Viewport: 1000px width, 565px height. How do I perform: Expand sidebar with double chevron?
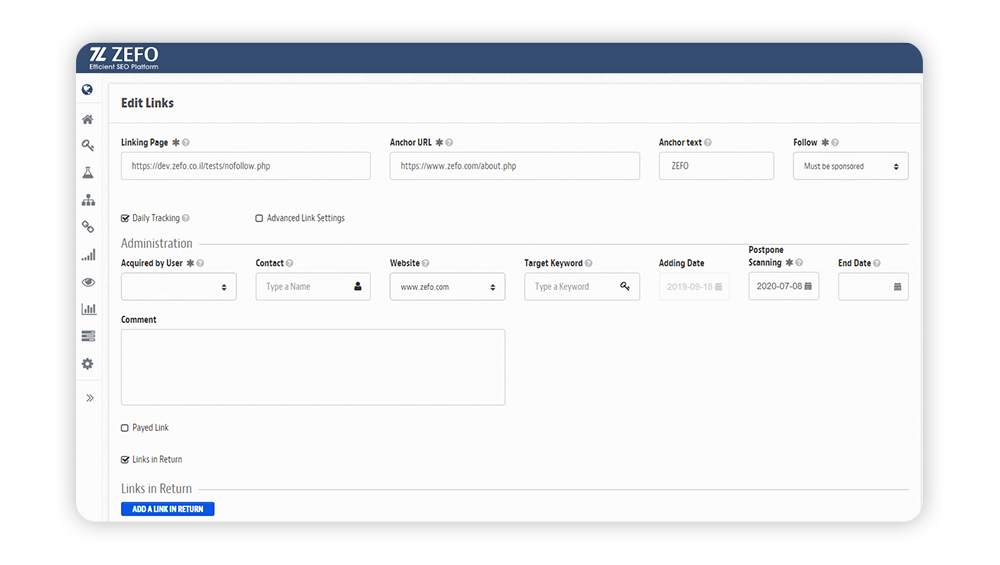click(90, 398)
